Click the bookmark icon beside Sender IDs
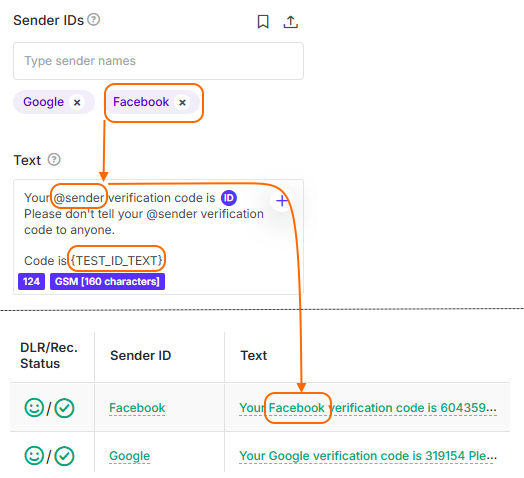The width and height of the screenshot is (524, 478). tap(263, 22)
